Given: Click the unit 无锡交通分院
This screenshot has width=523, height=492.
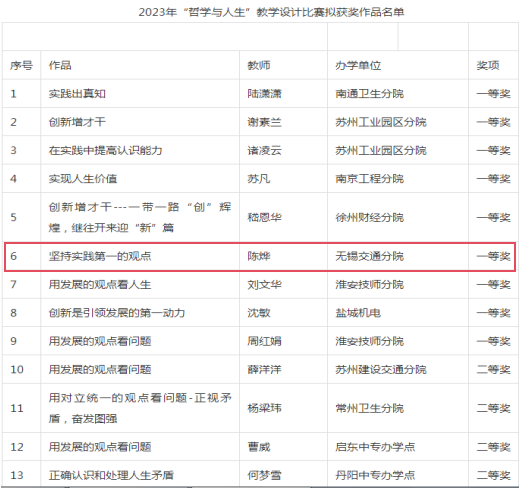Looking at the screenshot, I should pos(370,256).
